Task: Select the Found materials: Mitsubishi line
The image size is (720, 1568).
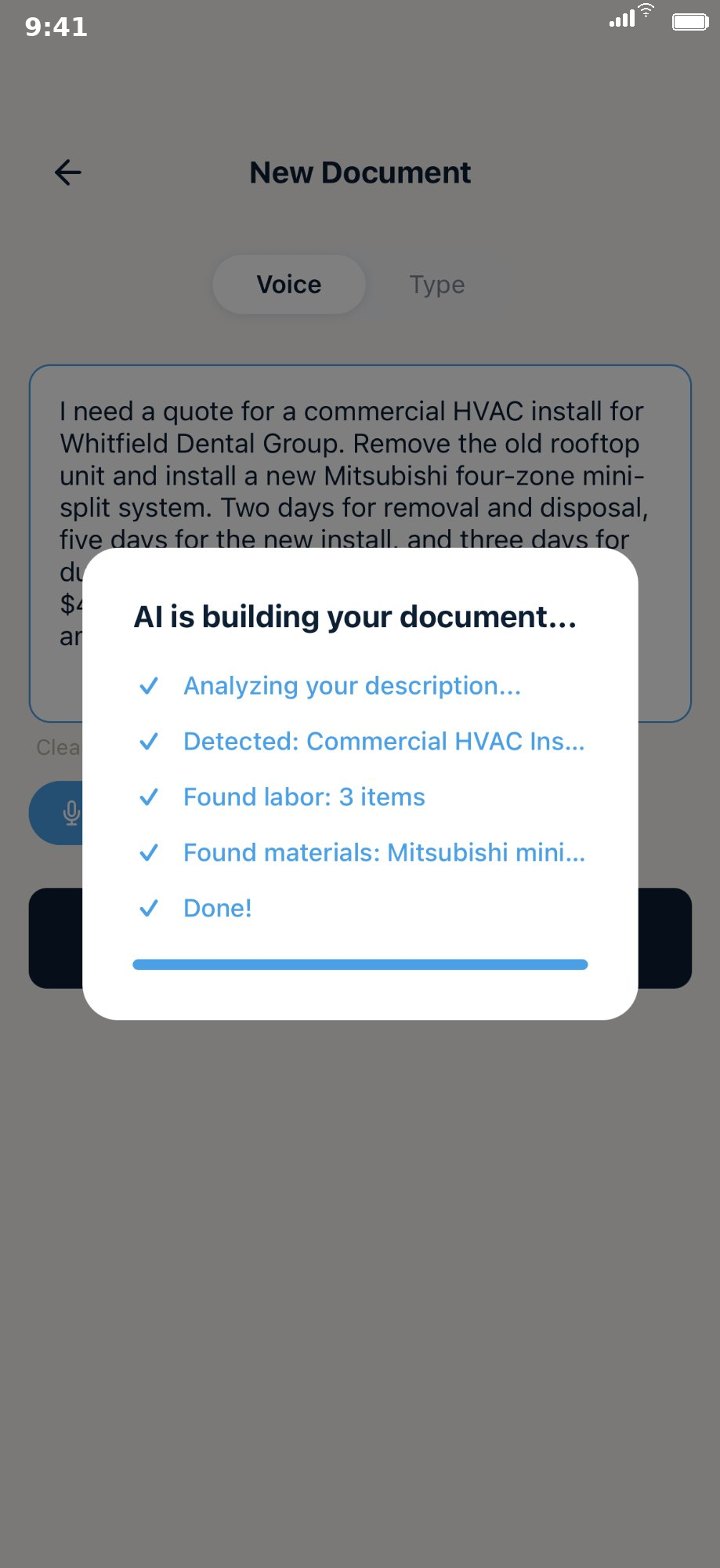Action: 384,853
